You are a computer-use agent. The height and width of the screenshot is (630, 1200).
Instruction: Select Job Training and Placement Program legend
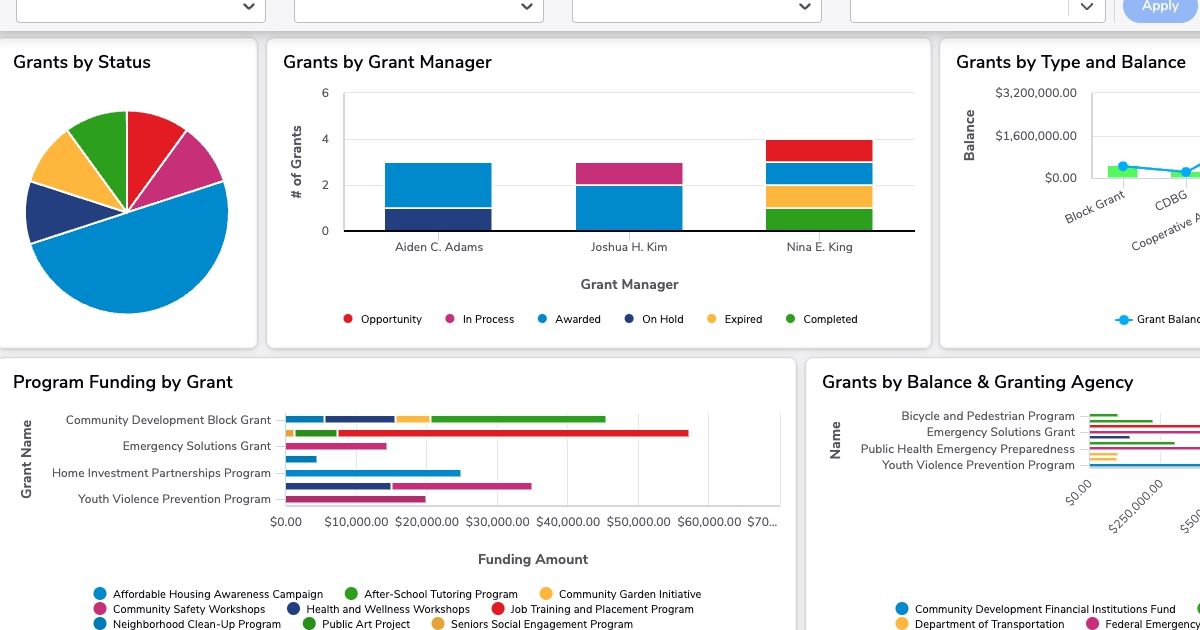click(x=592, y=609)
